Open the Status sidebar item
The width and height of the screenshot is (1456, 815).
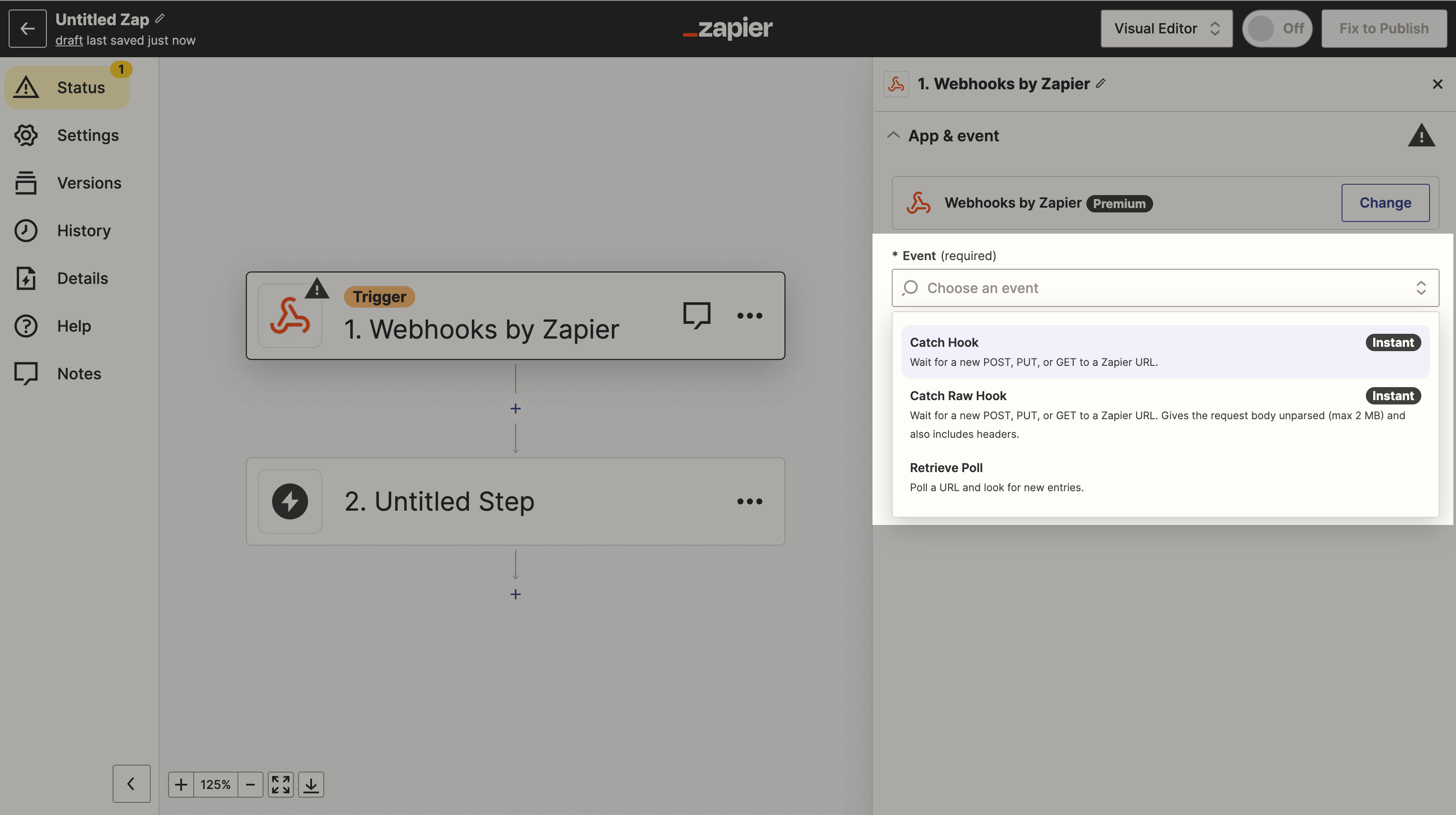coord(67,88)
